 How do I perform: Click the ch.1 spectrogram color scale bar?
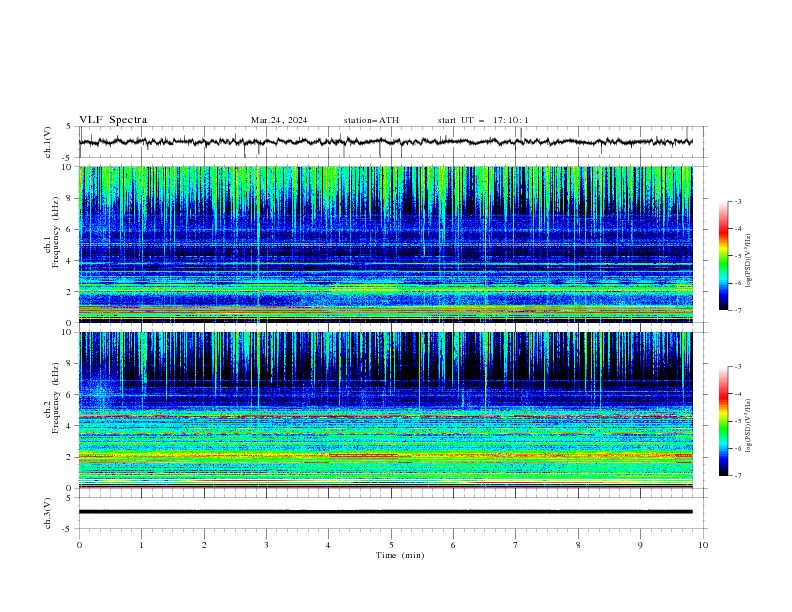pos(724,256)
